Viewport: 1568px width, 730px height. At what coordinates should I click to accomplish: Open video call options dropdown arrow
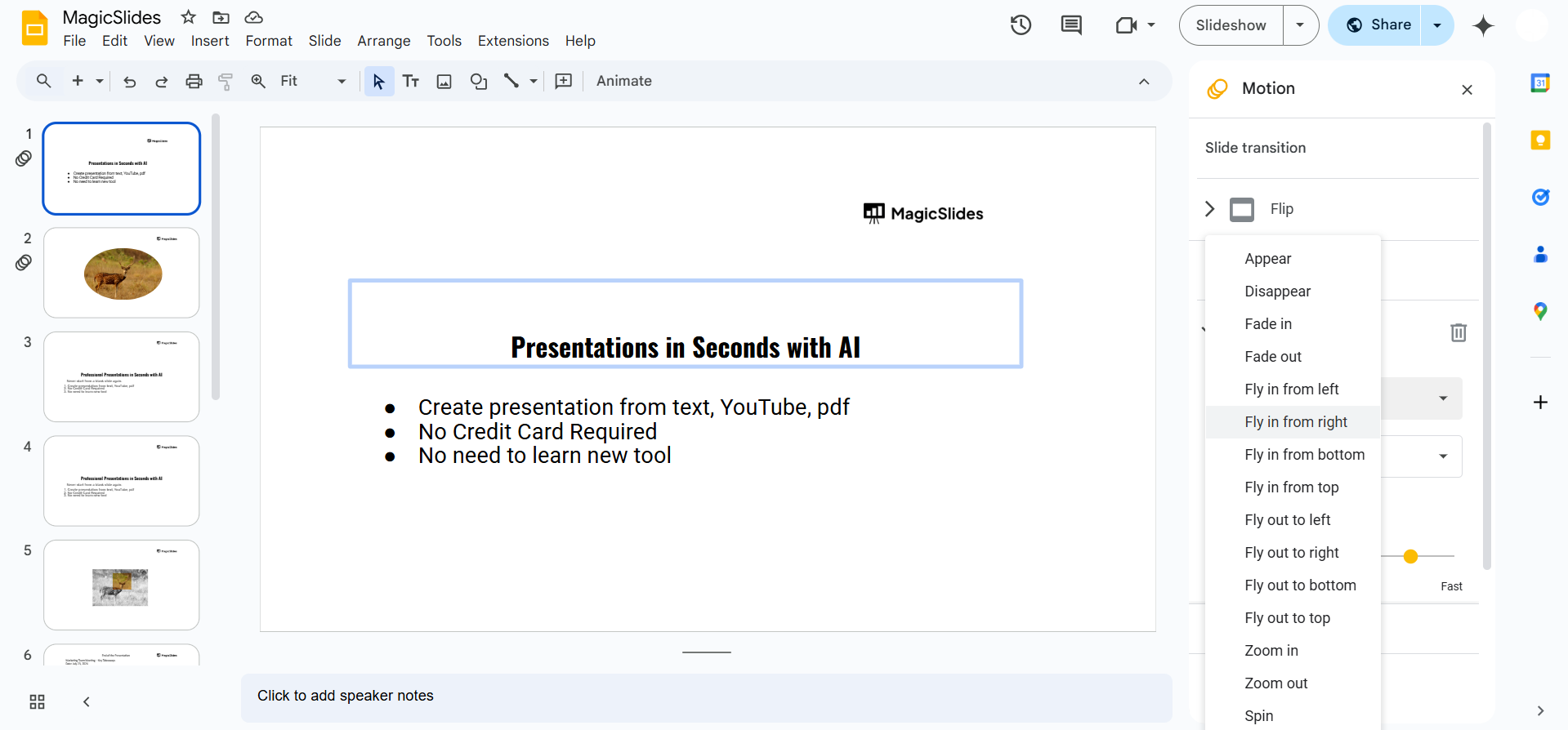point(1151,25)
